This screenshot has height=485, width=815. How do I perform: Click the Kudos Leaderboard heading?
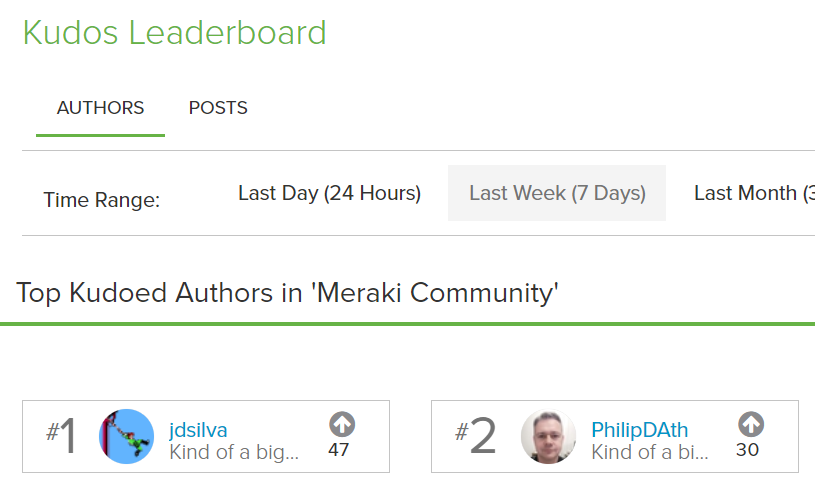(x=175, y=33)
